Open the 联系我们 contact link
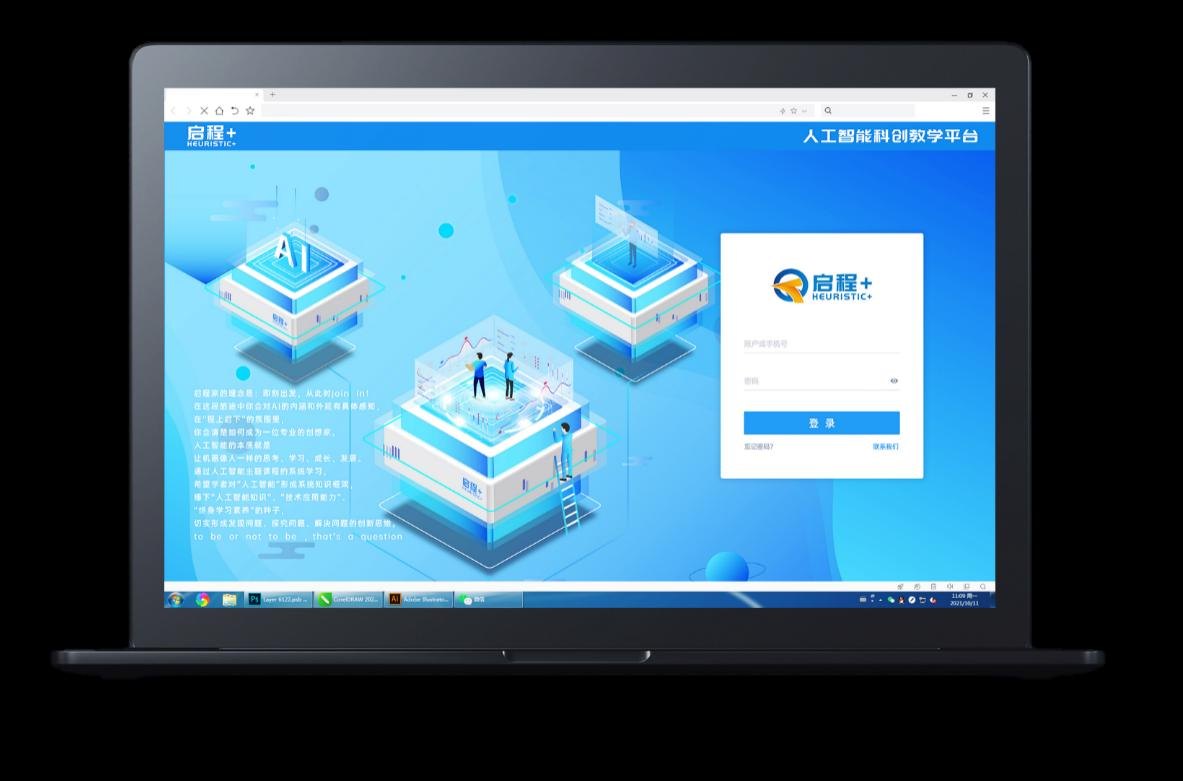The width and height of the screenshot is (1183, 781). (x=886, y=447)
